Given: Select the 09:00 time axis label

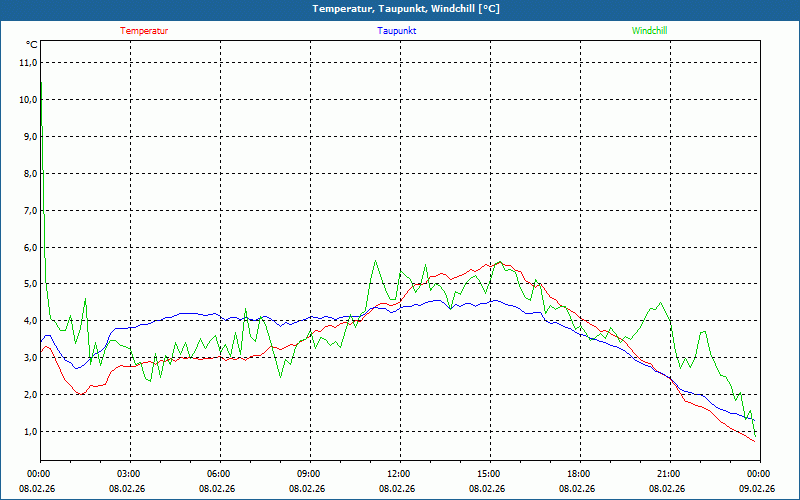Looking at the screenshot, I should tap(308, 474).
